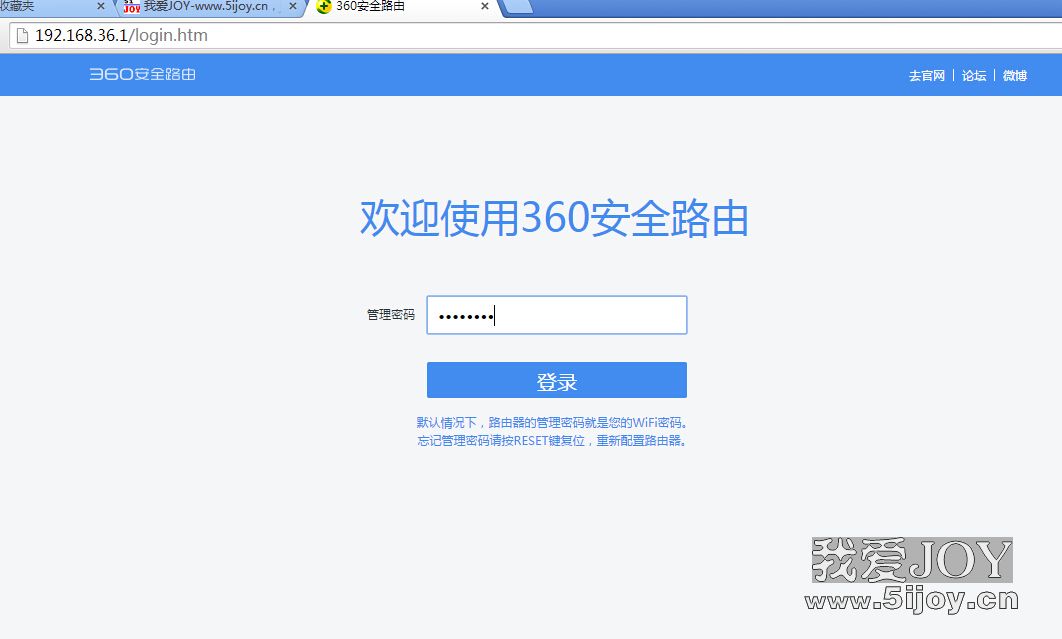
Task: Click the page info icon in address bar
Action: (x=22, y=36)
